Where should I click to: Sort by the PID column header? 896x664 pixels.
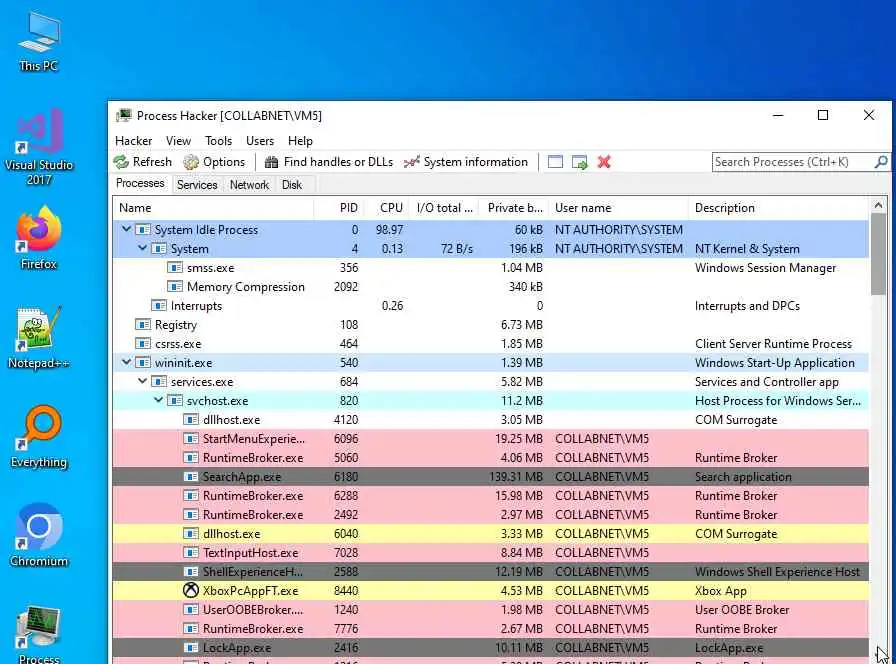coord(338,208)
